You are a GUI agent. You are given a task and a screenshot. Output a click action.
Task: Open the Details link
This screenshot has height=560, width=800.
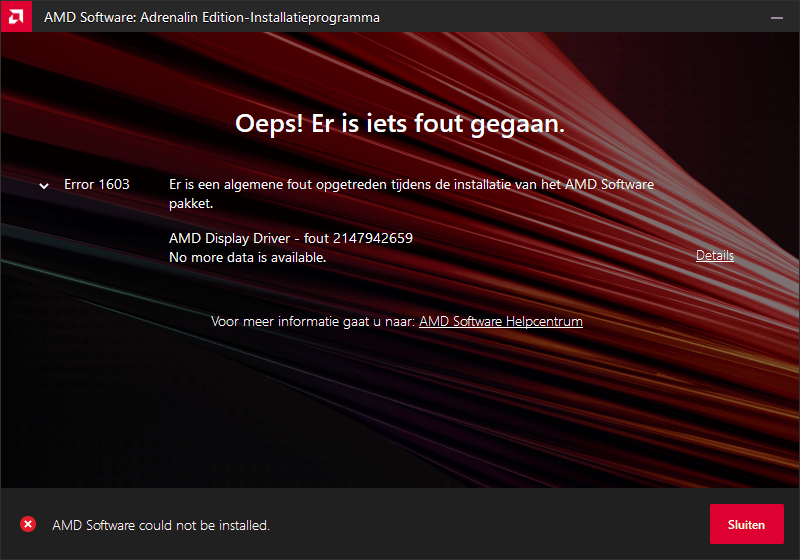(715, 256)
